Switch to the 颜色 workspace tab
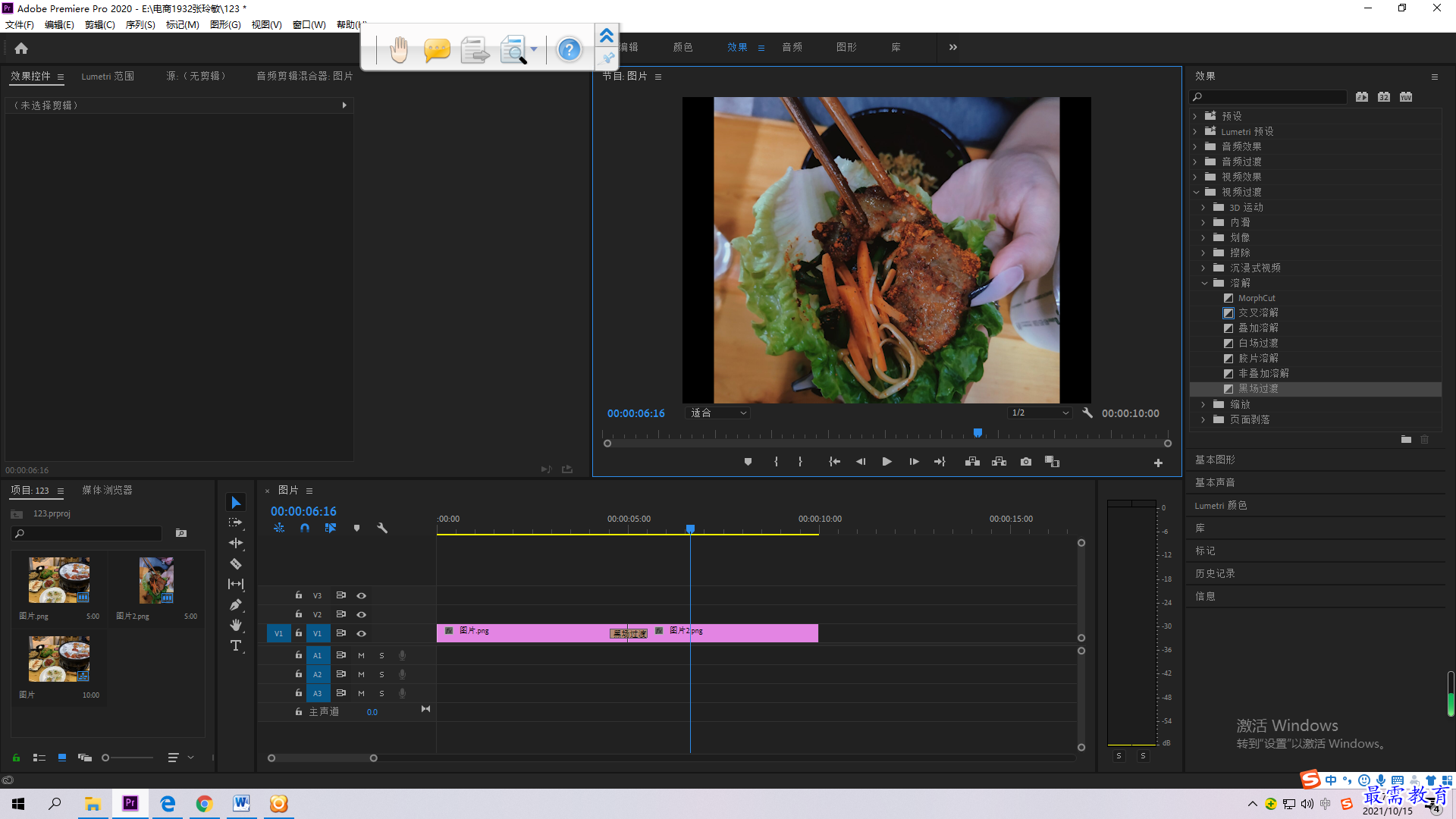The height and width of the screenshot is (819, 1456). pyautogui.click(x=682, y=47)
